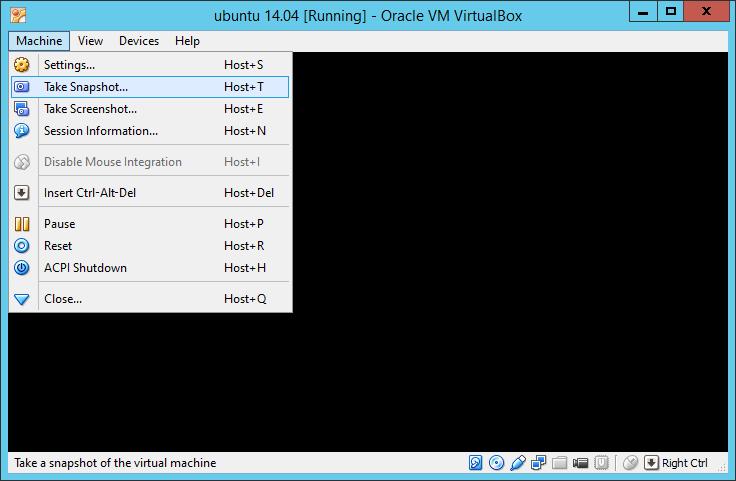Image resolution: width=736 pixels, height=481 pixels.
Task: Choose Insert Ctrl-Alt-Del entry
Action: point(150,193)
